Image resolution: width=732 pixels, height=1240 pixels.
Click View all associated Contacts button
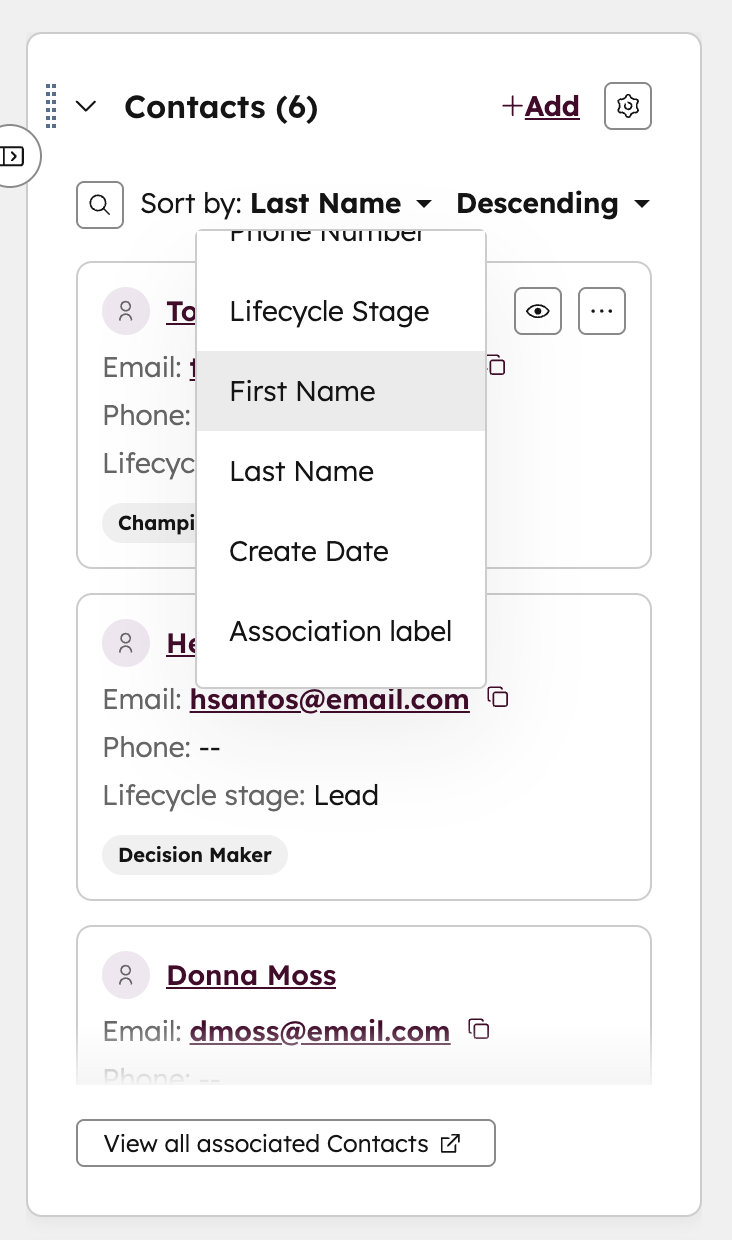pyautogui.click(x=285, y=1143)
